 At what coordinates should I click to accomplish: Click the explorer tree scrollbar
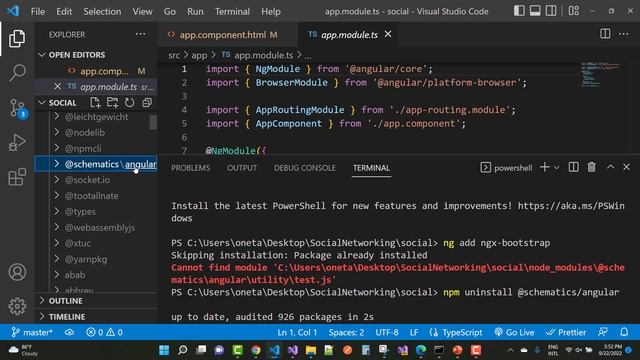coord(153,122)
